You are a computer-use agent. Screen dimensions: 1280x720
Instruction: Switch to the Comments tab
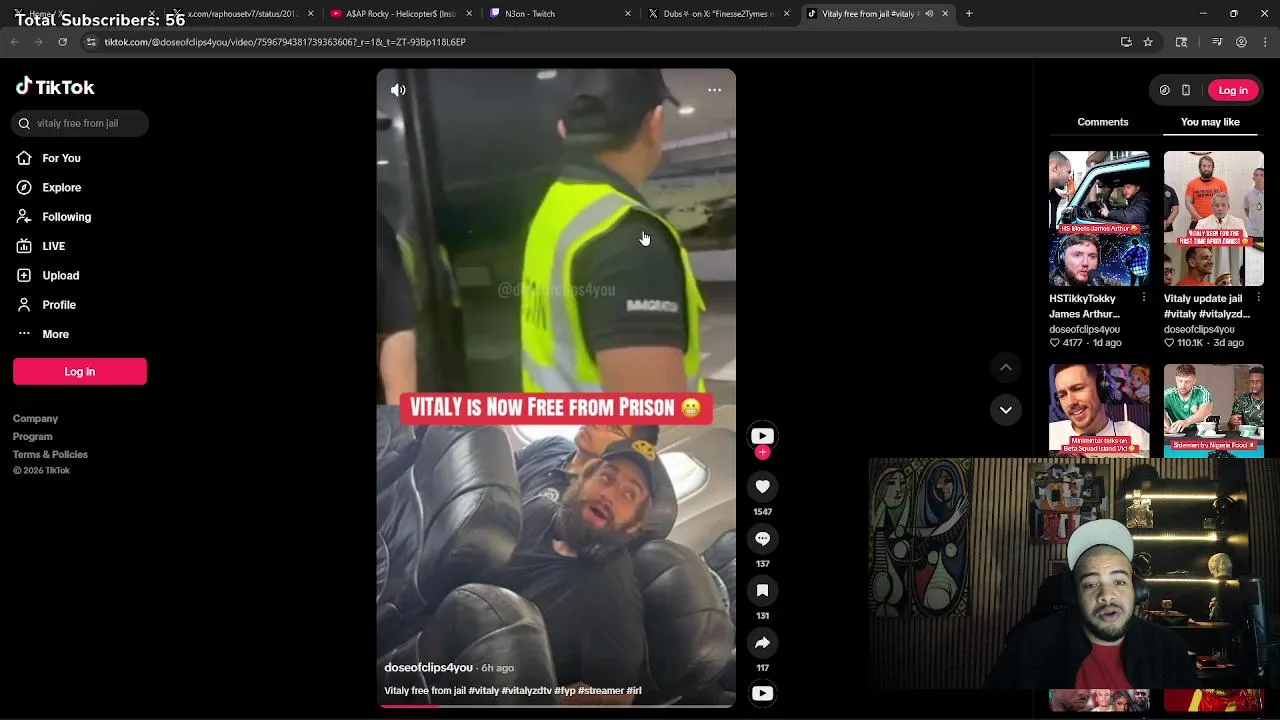(x=1103, y=122)
